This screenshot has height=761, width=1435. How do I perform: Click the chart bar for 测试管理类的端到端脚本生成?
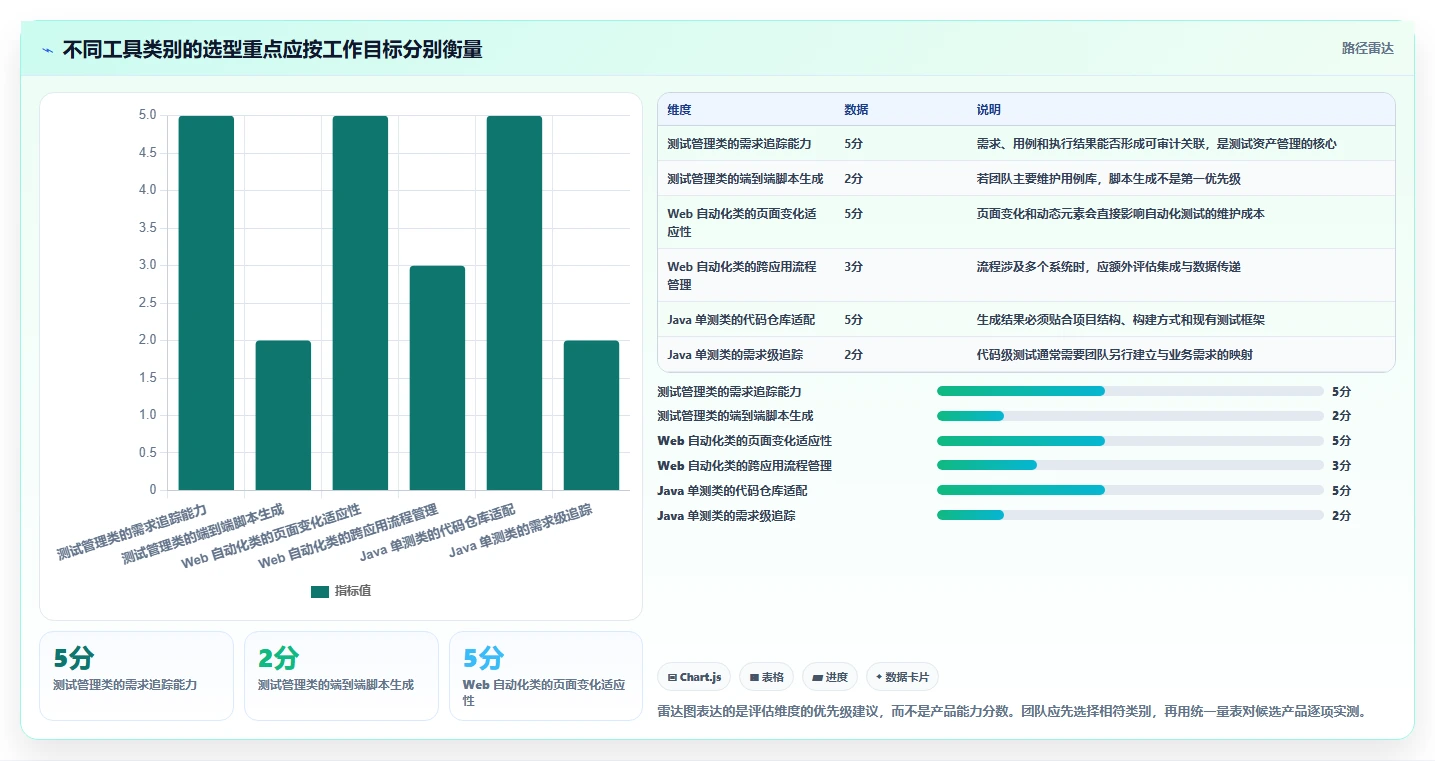[x=283, y=415]
